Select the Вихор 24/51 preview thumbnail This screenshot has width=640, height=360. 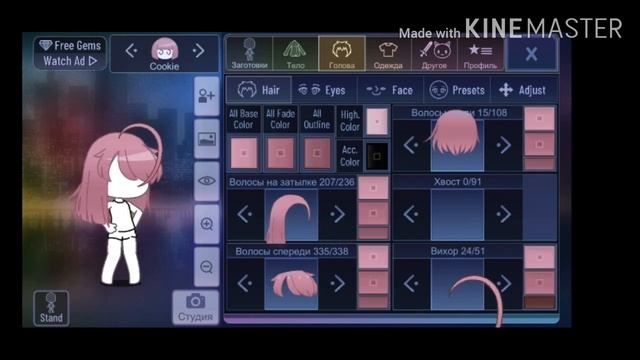457,284
